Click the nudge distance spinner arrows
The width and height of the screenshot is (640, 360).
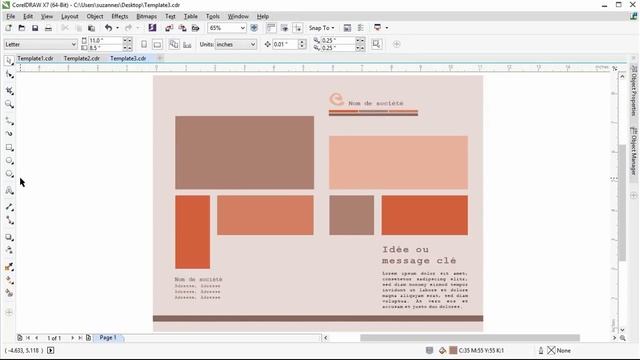pyautogui.click(x=302, y=44)
